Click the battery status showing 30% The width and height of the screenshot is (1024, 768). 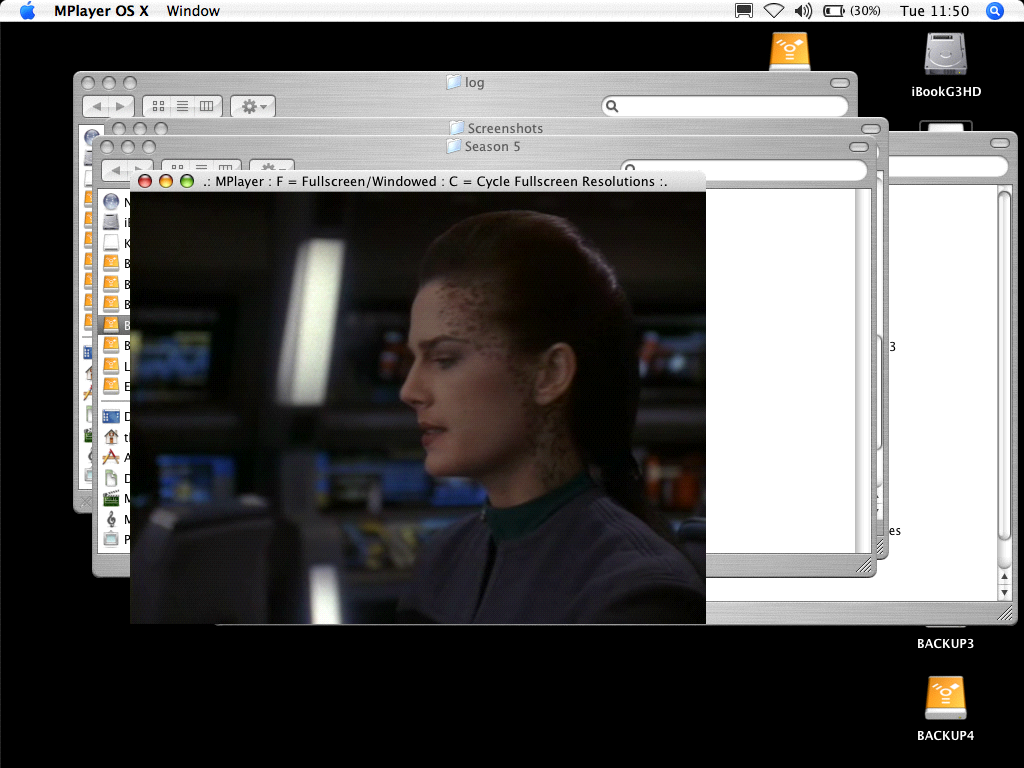pos(852,10)
